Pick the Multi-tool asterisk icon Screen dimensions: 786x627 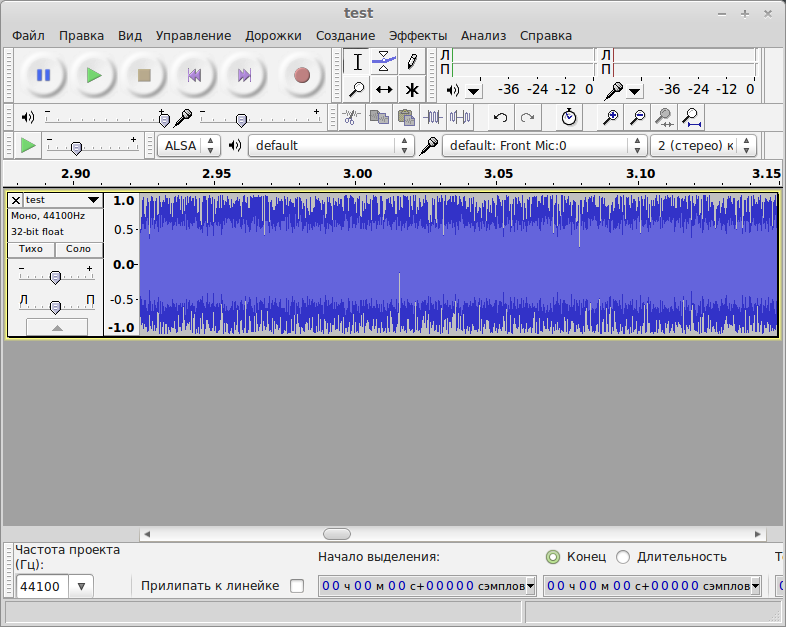pyautogui.click(x=411, y=89)
